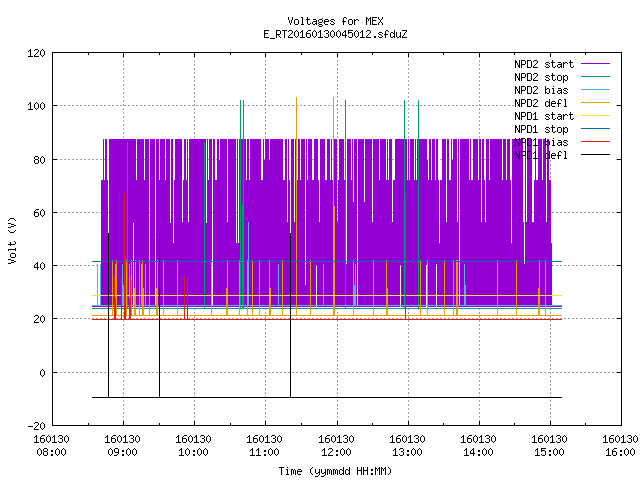
Task: Click the x-axis tick label 16:00
Action: point(620,452)
